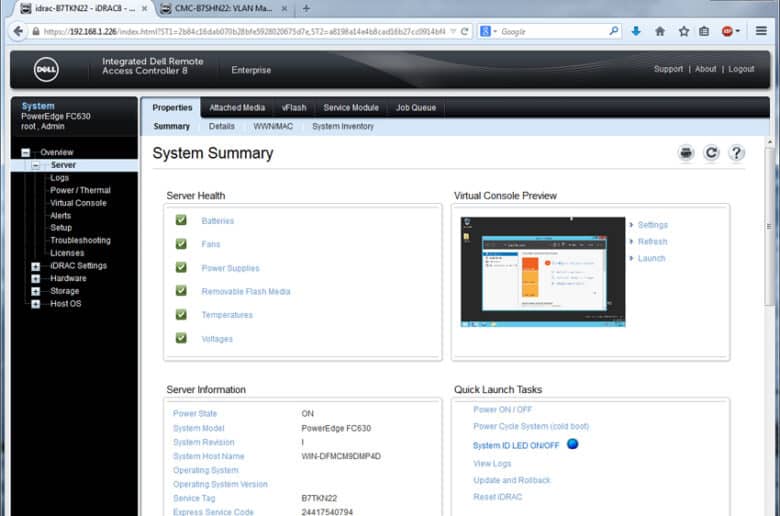This screenshot has width=780, height=516.
Task: Open the address bar history dropdown
Action: pyautogui.click(x=453, y=31)
